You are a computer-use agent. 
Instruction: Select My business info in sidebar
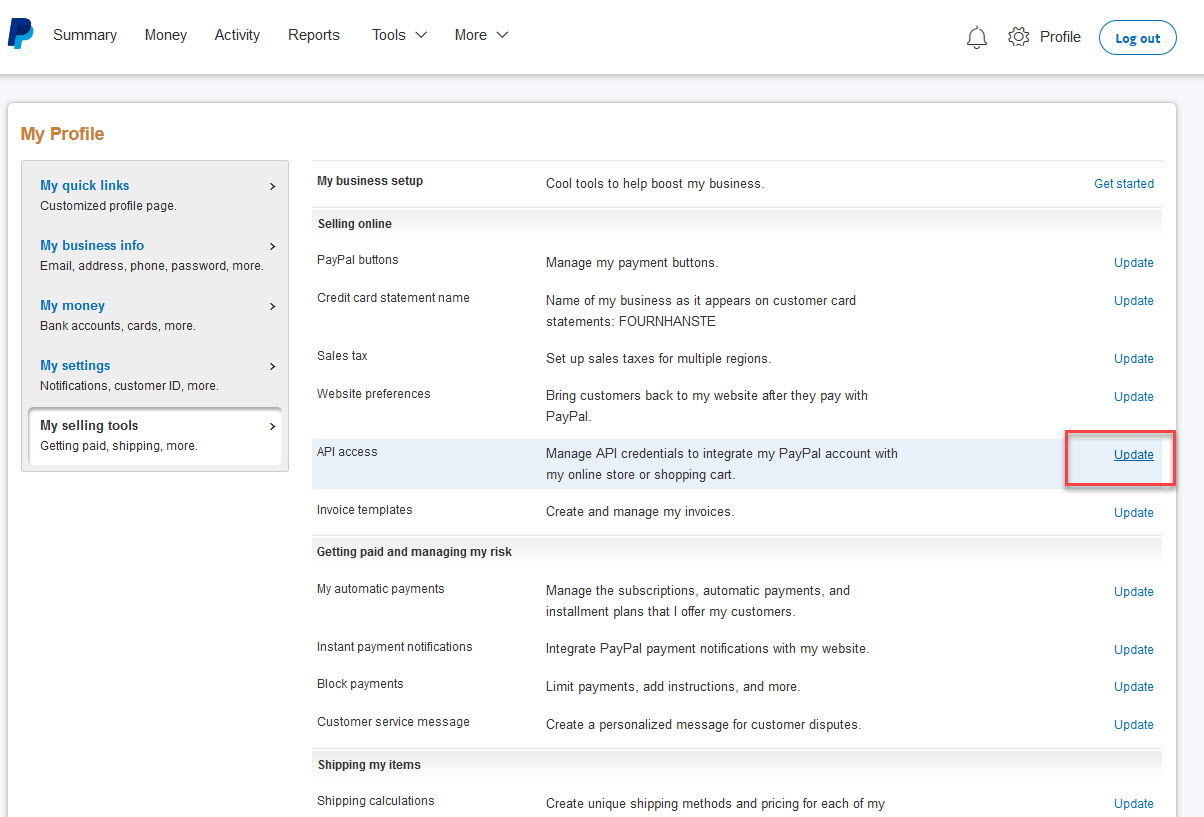click(x=92, y=245)
